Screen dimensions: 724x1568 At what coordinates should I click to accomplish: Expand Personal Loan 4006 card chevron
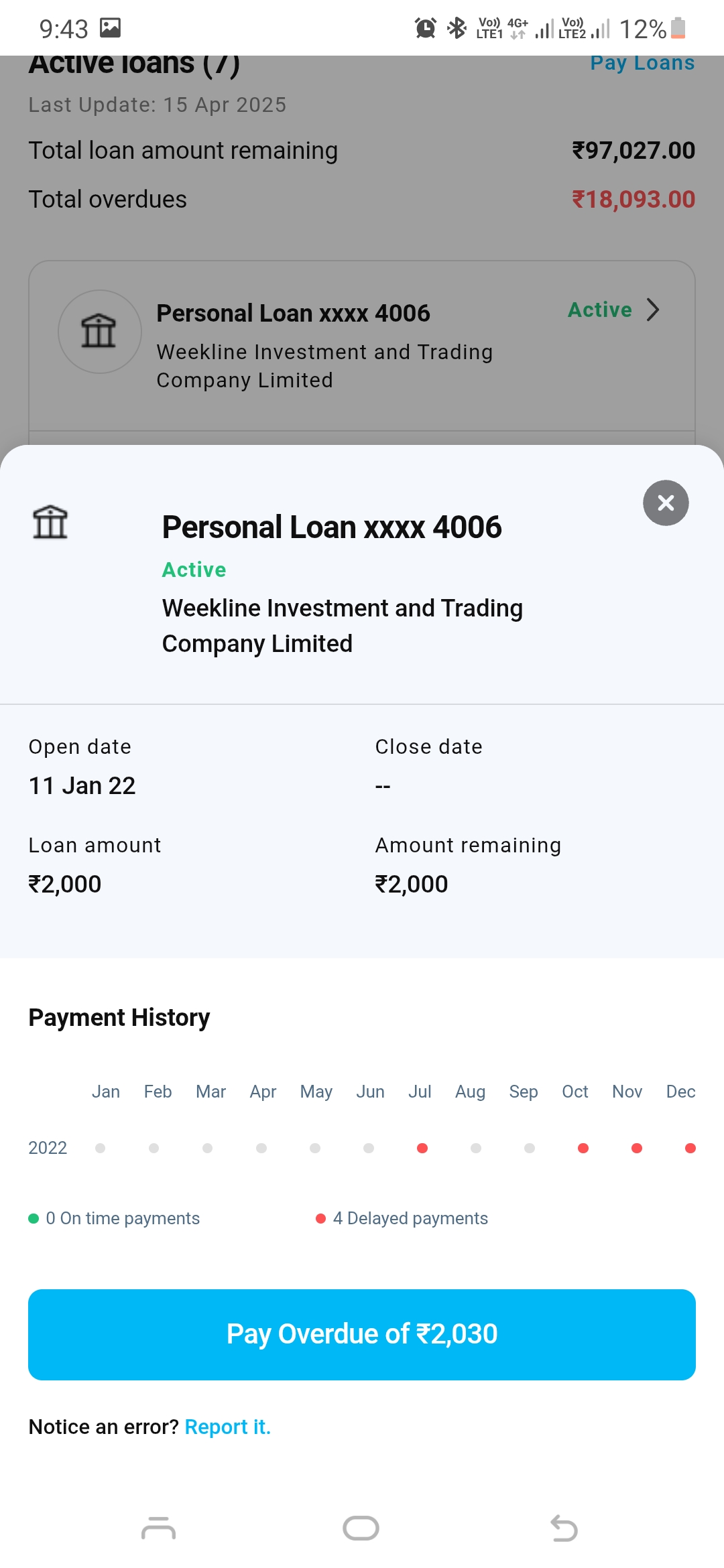[x=653, y=310]
